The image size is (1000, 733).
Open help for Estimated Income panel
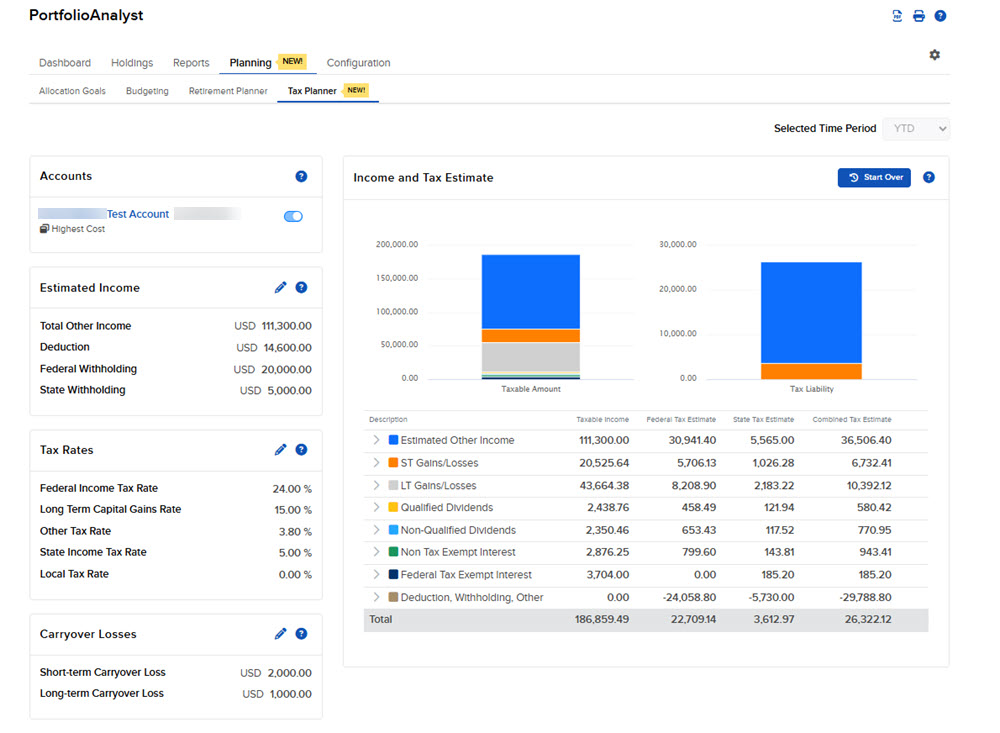pos(301,288)
